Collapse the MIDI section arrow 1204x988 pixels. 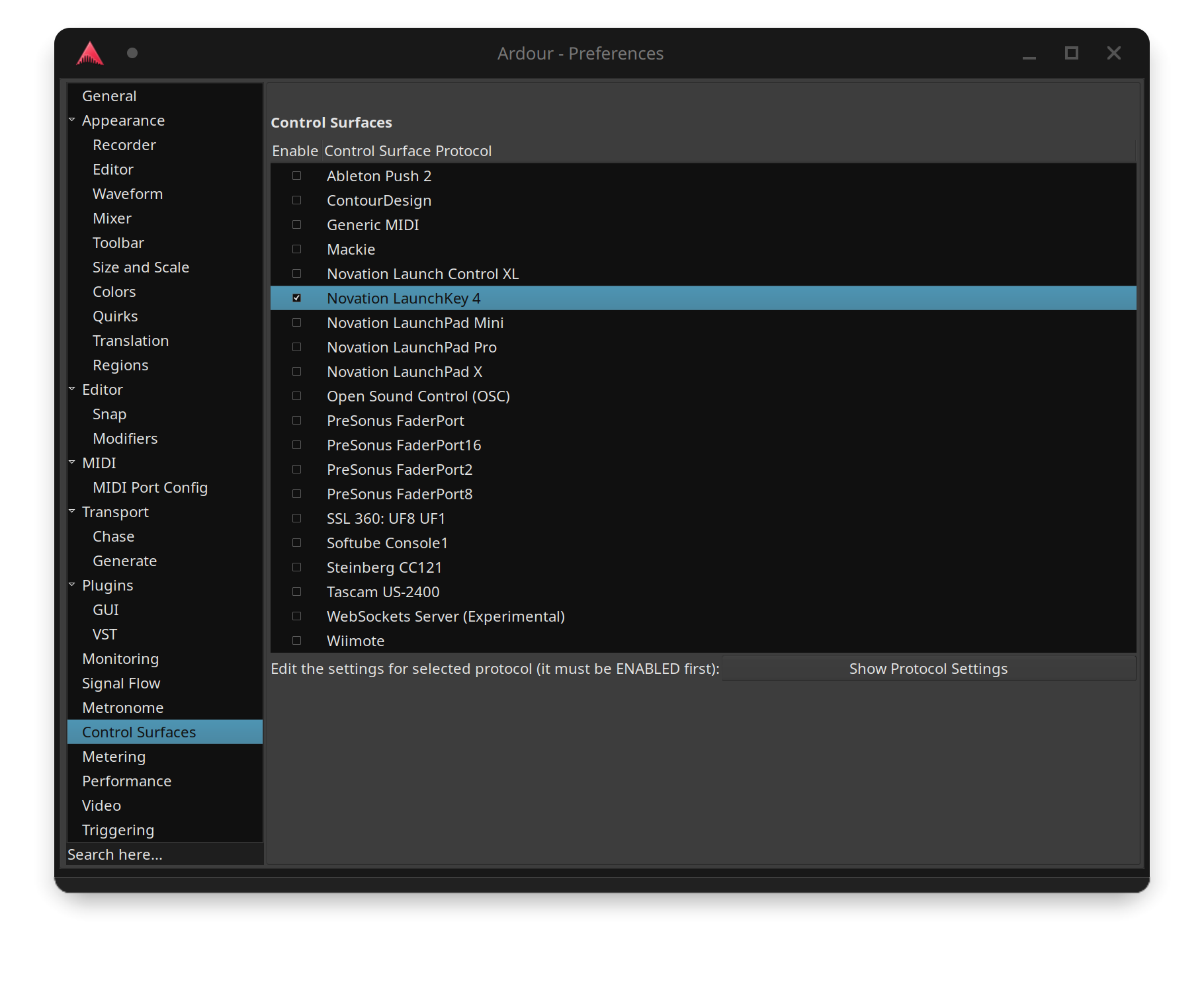[72, 463]
